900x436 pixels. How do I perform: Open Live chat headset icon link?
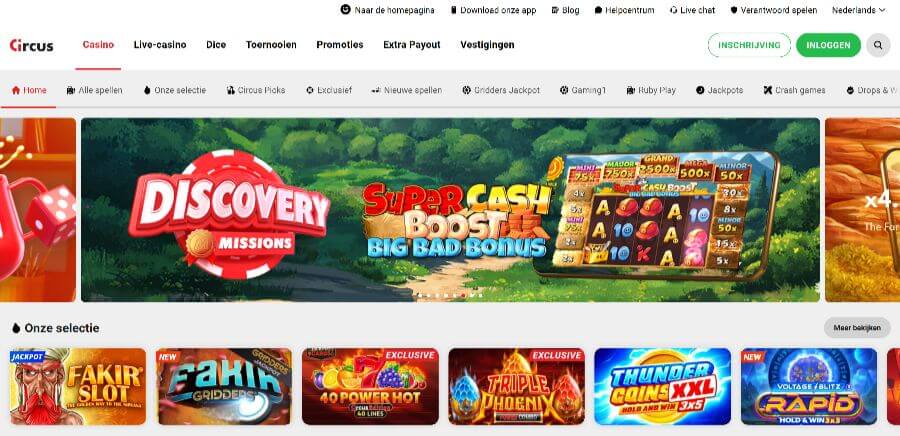pyautogui.click(x=673, y=10)
